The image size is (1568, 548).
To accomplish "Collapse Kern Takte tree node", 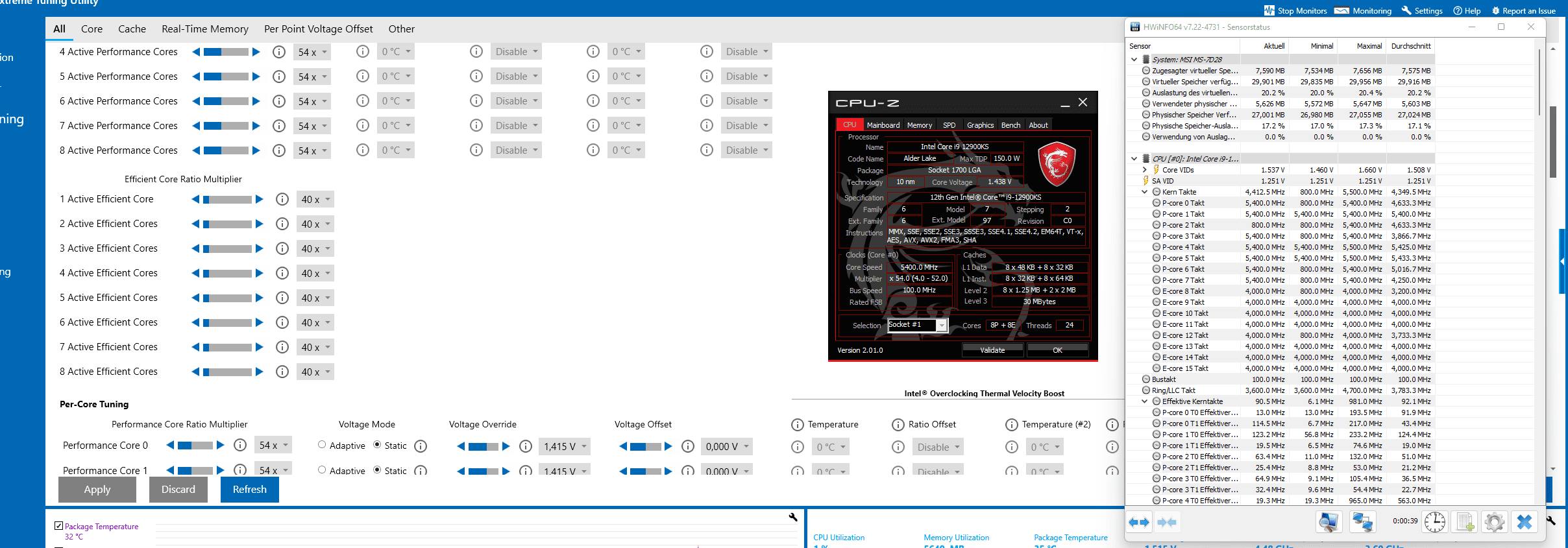I will point(1144,192).
